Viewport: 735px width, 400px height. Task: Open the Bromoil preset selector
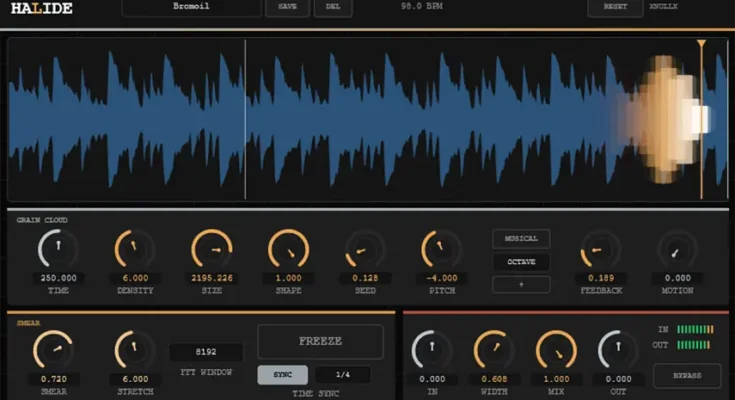(x=191, y=7)
